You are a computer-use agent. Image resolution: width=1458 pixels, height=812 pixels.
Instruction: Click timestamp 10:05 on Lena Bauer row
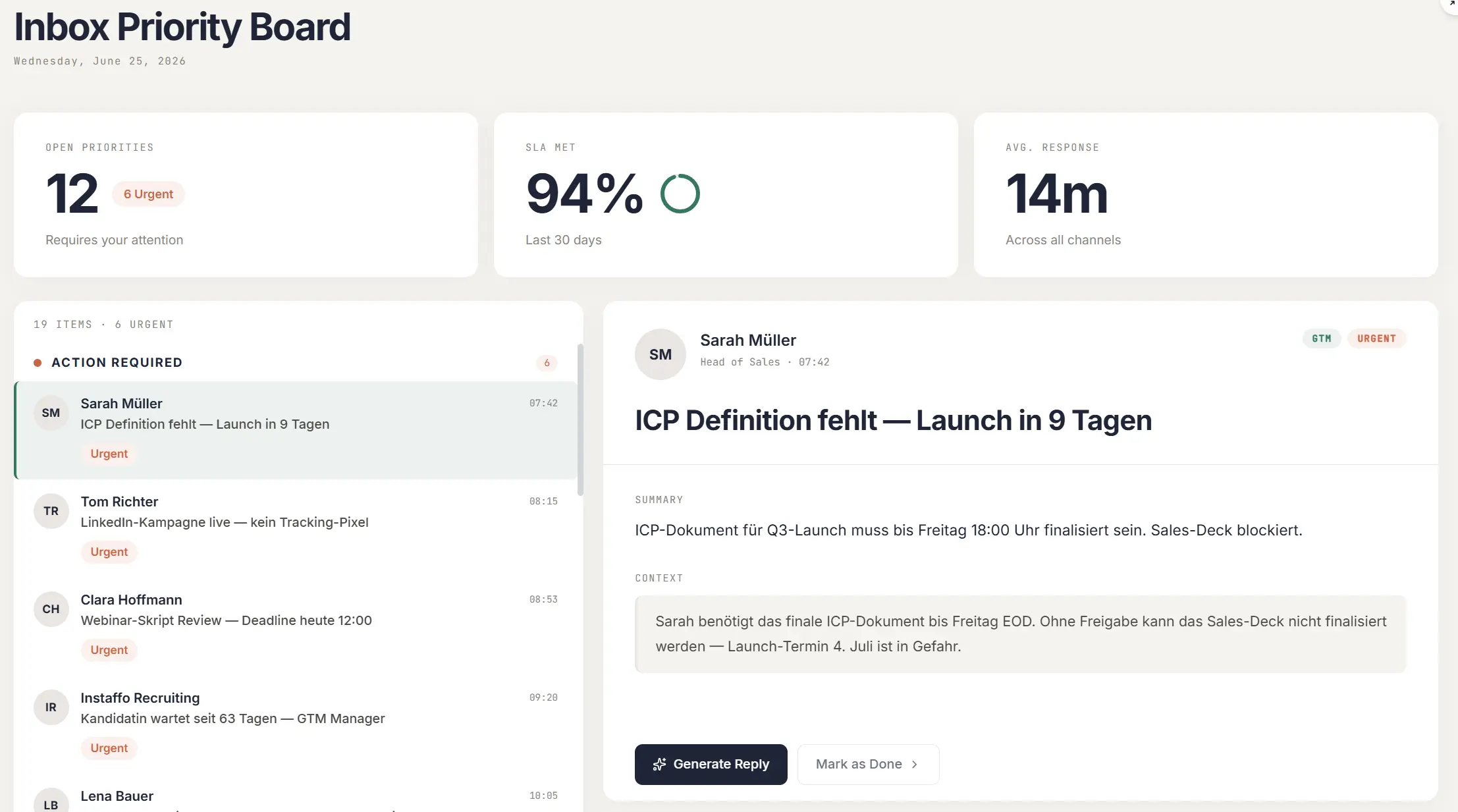click(x=543, y=796)
